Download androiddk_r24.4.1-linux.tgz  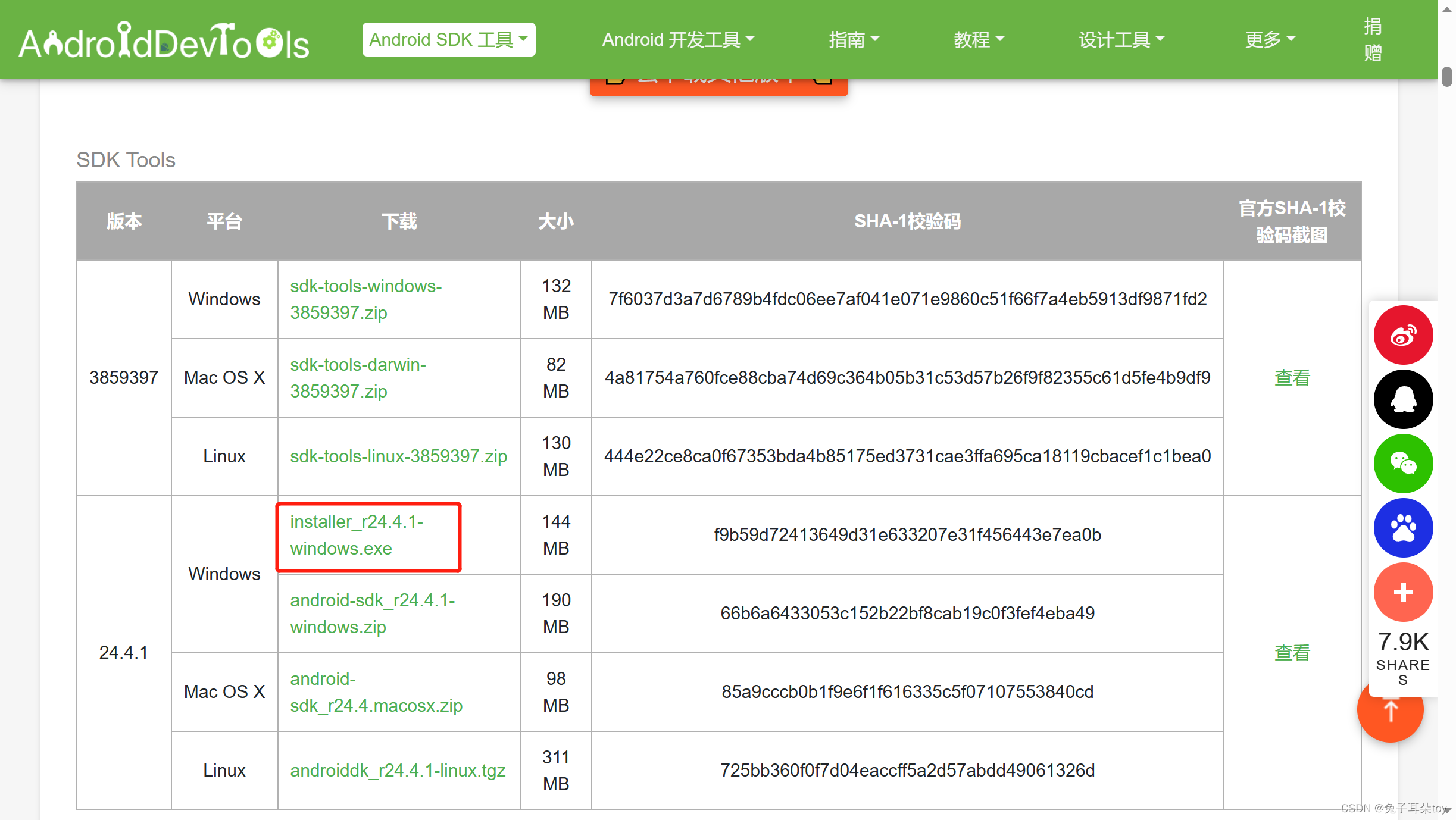coord(398,771)
